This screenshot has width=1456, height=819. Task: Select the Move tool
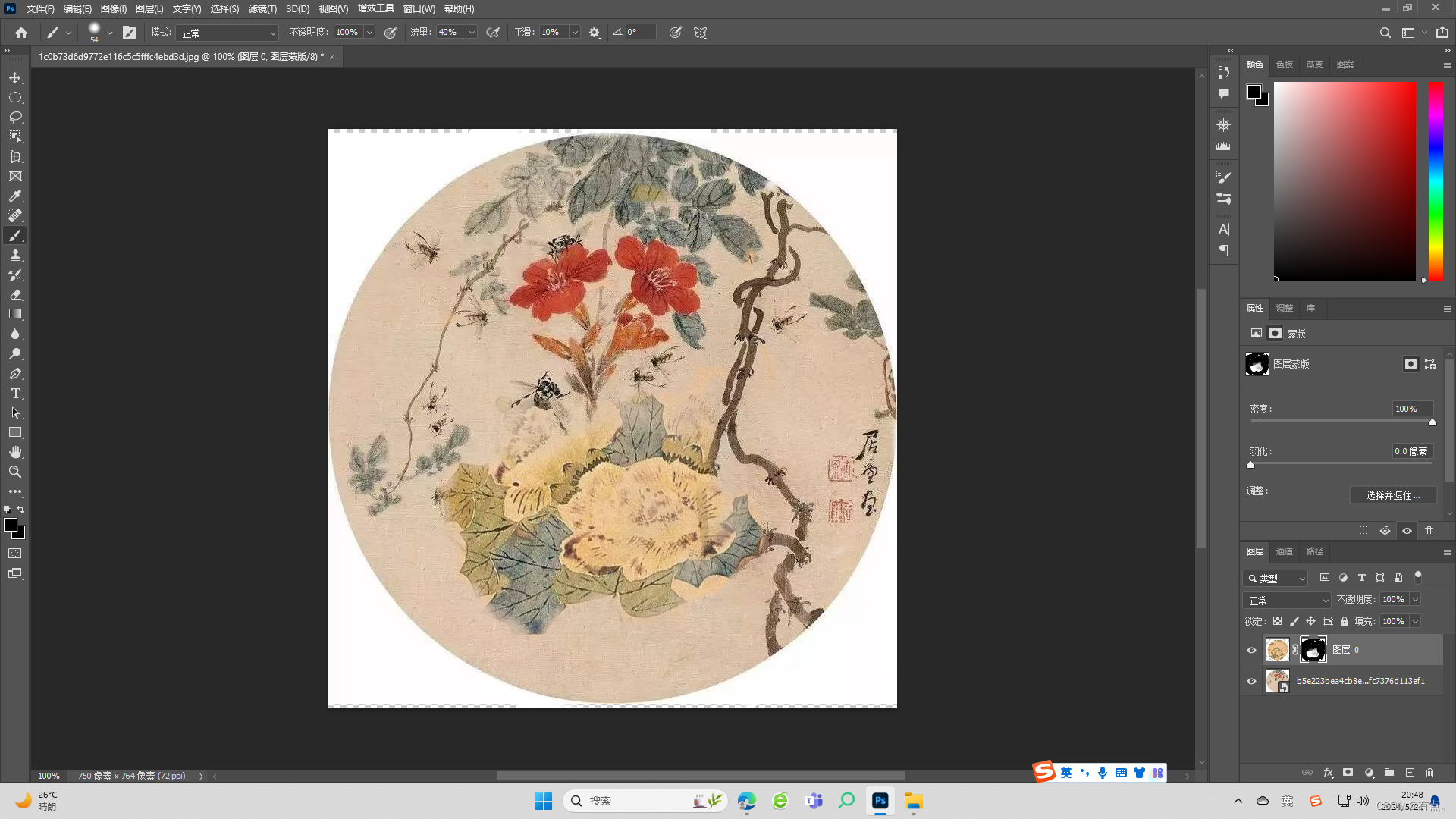point(15,77)
